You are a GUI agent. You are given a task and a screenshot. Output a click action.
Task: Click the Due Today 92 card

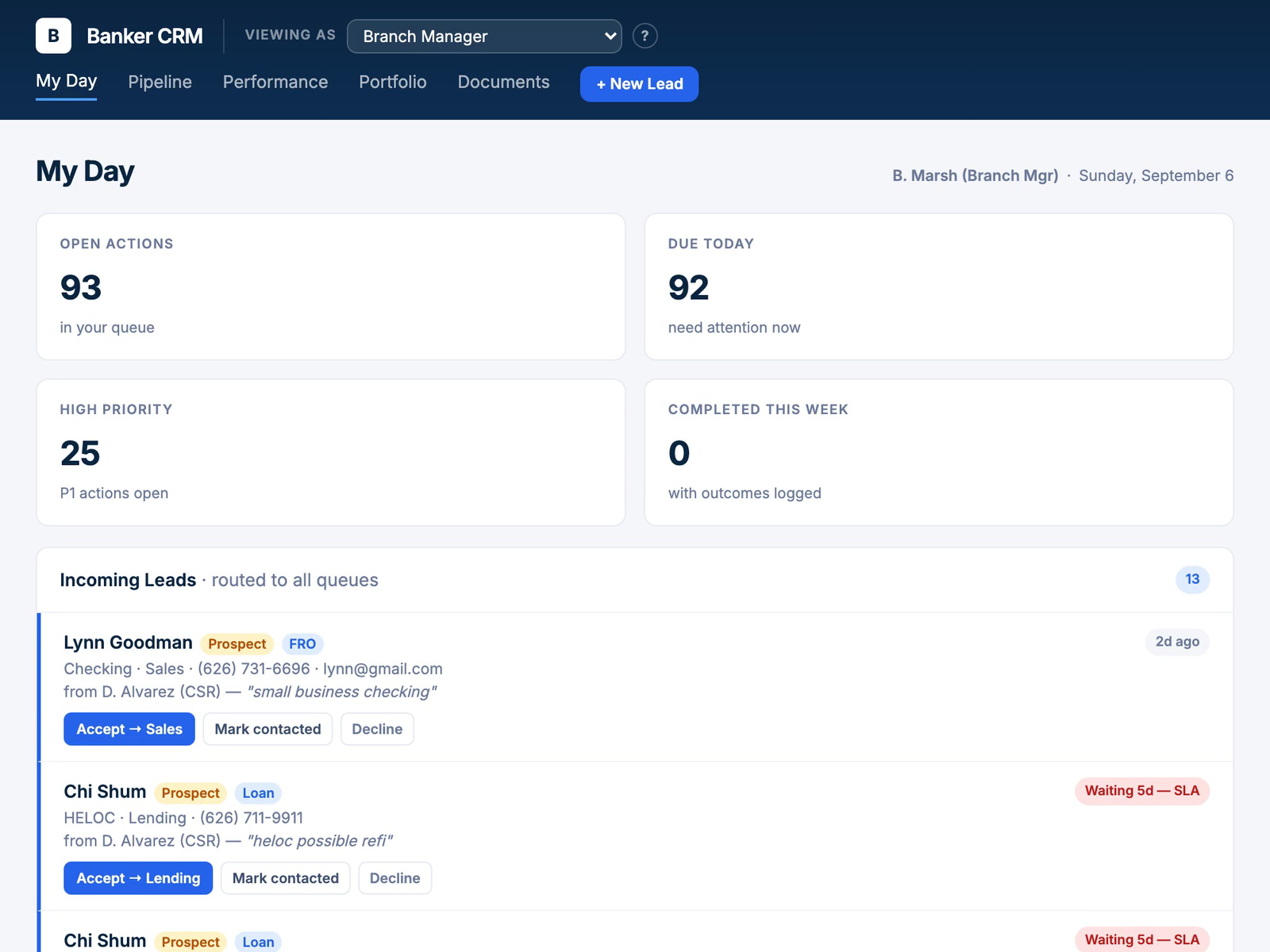[939, 286]
